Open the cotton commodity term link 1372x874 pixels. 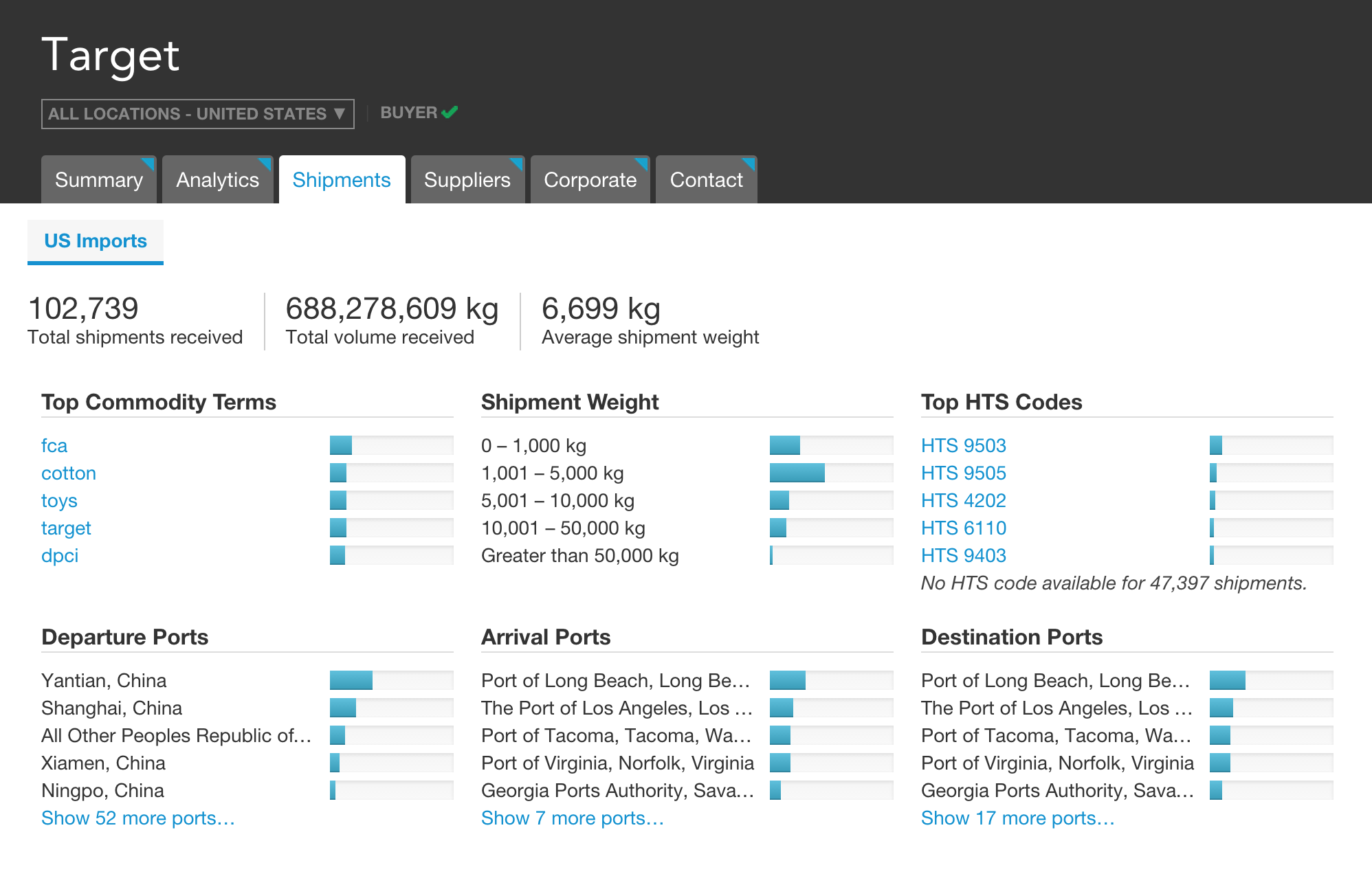(69, 473)
